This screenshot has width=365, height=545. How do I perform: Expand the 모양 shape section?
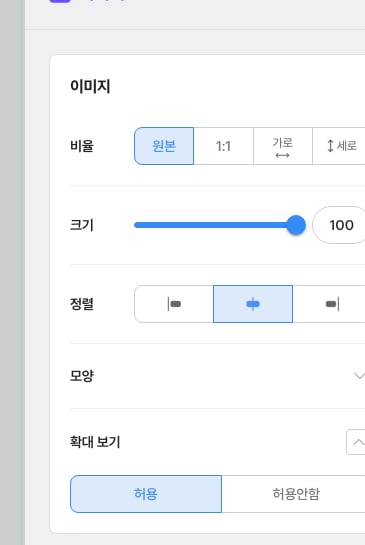[359, 376]
